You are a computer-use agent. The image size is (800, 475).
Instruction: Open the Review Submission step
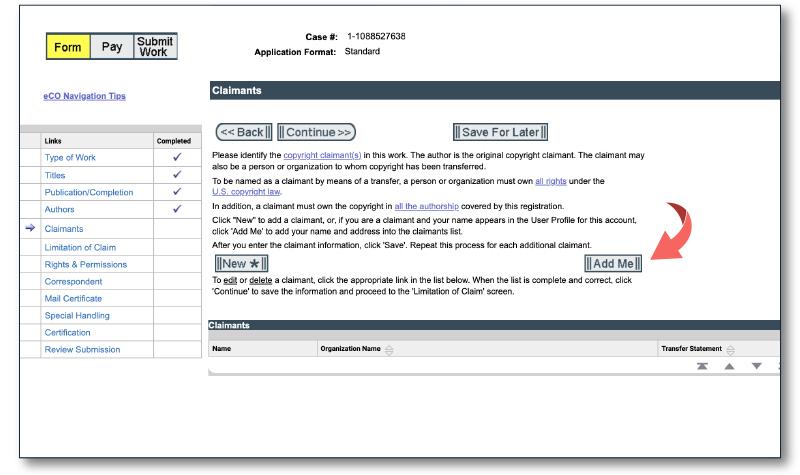(x=82, y=349)
